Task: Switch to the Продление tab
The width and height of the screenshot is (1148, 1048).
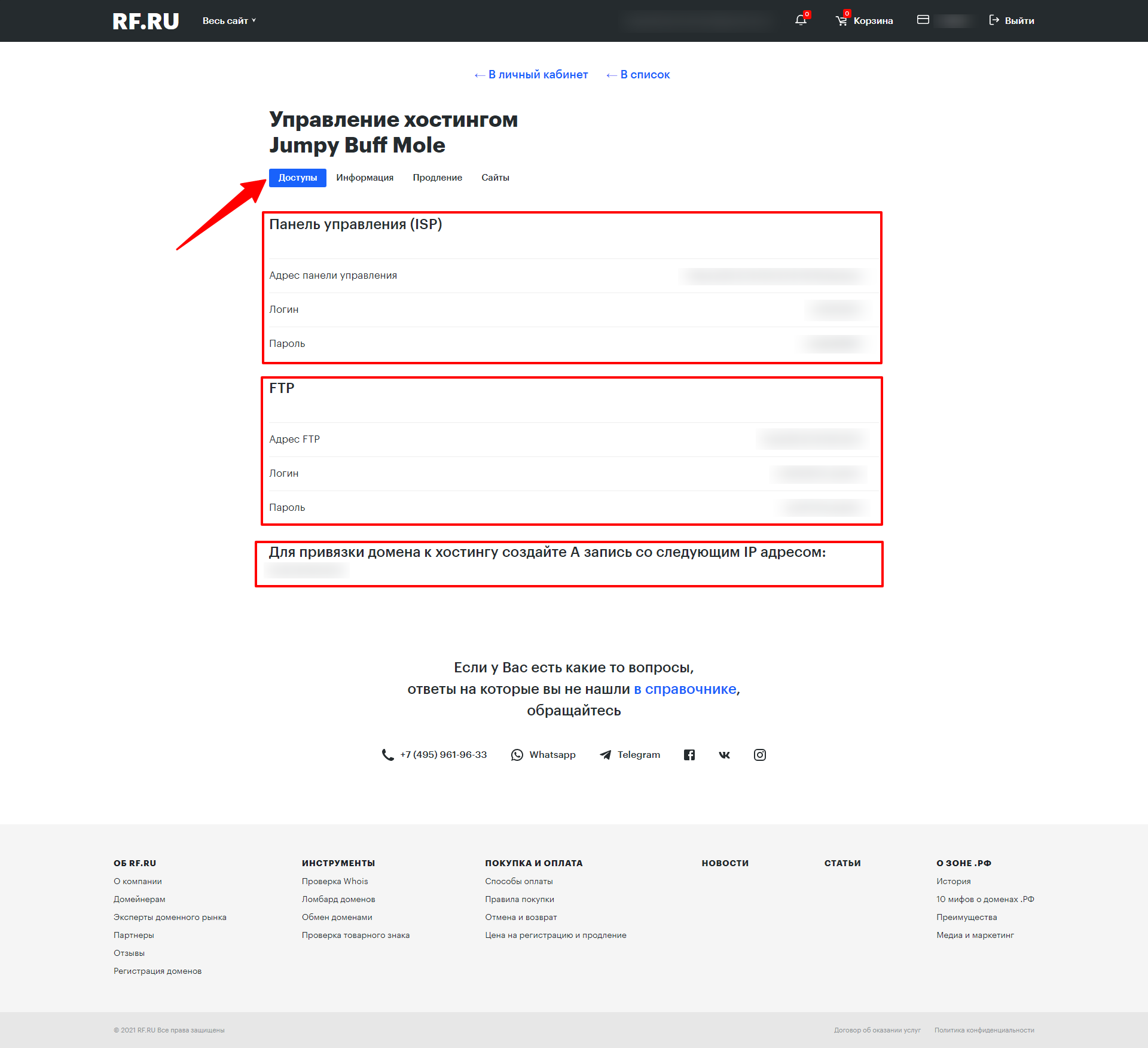Action: 437,178
